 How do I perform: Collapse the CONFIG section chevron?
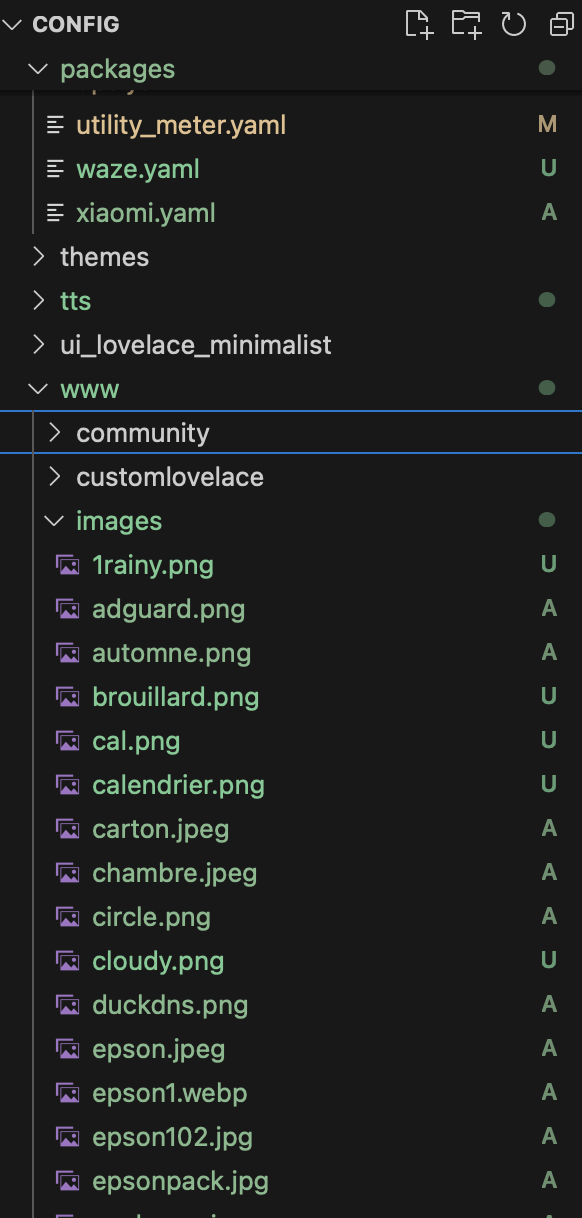13,24
